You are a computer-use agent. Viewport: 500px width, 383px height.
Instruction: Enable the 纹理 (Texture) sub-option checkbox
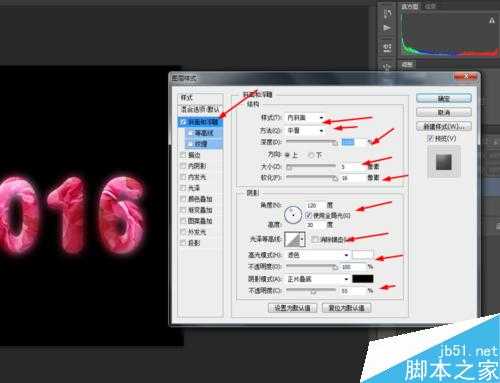tap(191, 144)
